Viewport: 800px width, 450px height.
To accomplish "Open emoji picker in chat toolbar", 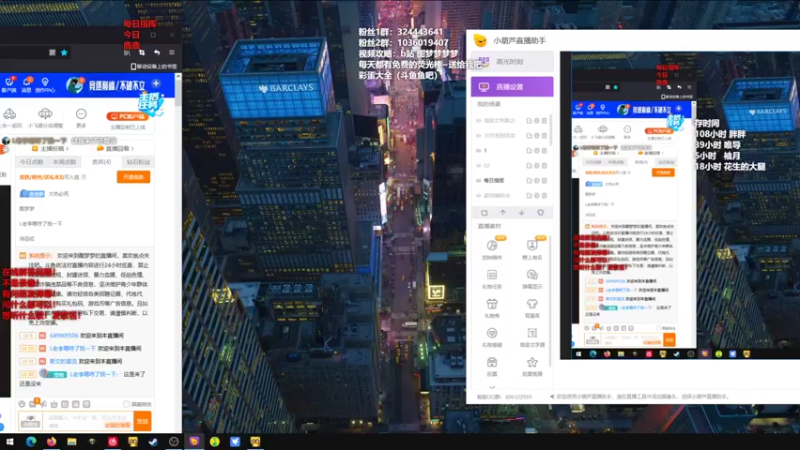I will pos(22,404).
